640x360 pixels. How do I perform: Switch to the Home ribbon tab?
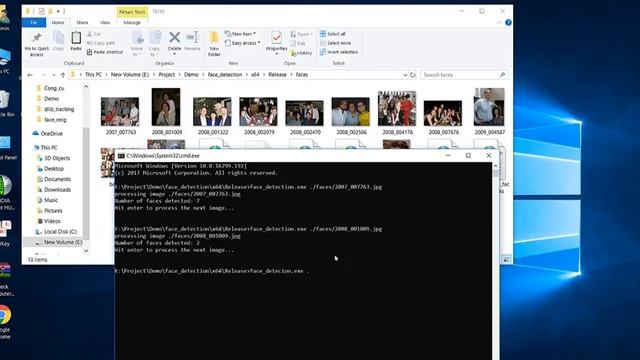[58, 23]
